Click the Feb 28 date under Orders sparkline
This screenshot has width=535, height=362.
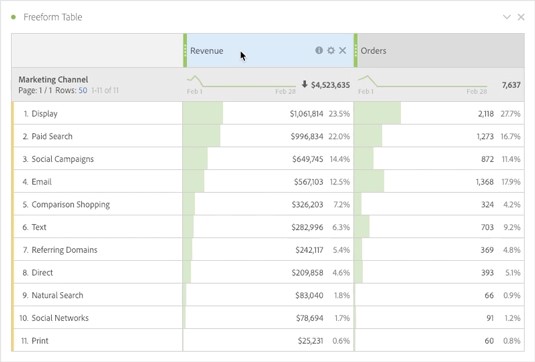tap(477, 92)
